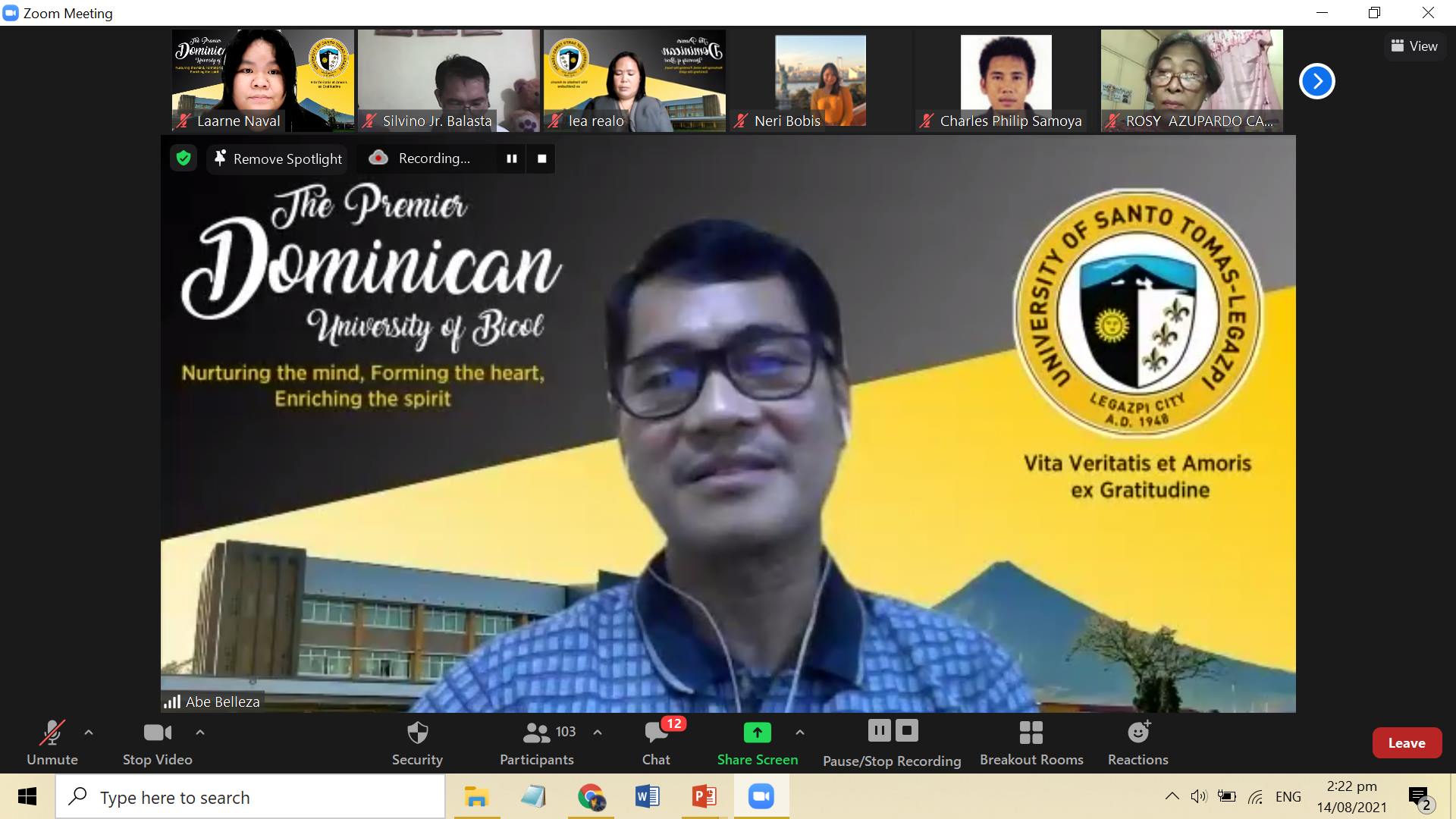Screen dimensions: 1456x819
Task: Open the Security shield options
Action: (x=417, y=742)
